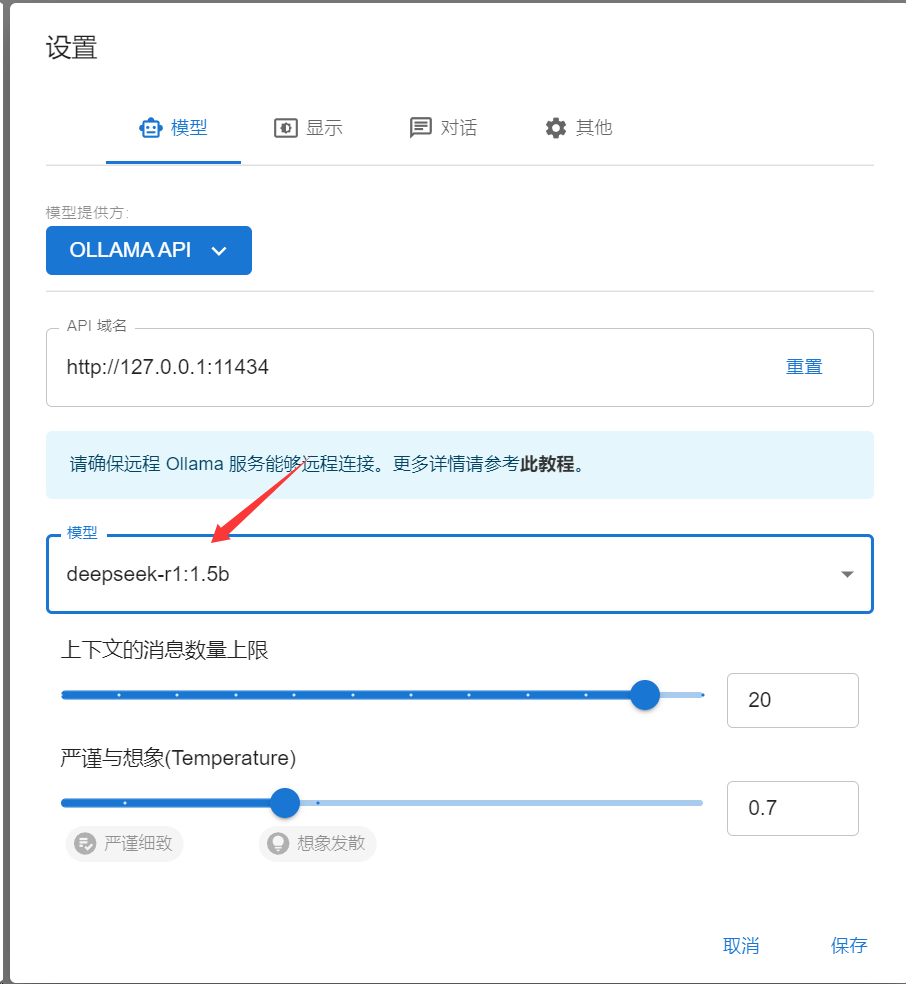Click the 重置 link to reset the API host
The height and width of the screenshot is (984, 906).
(x=804, y=366)
